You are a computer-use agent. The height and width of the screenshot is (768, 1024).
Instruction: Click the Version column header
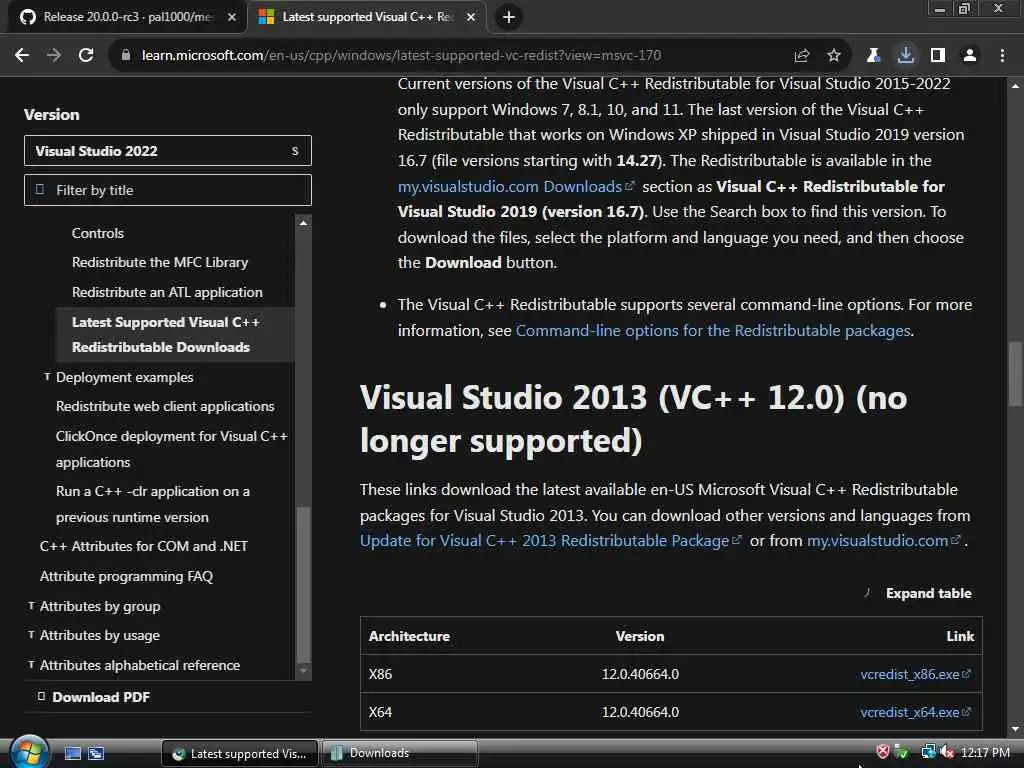coord(640,636)
